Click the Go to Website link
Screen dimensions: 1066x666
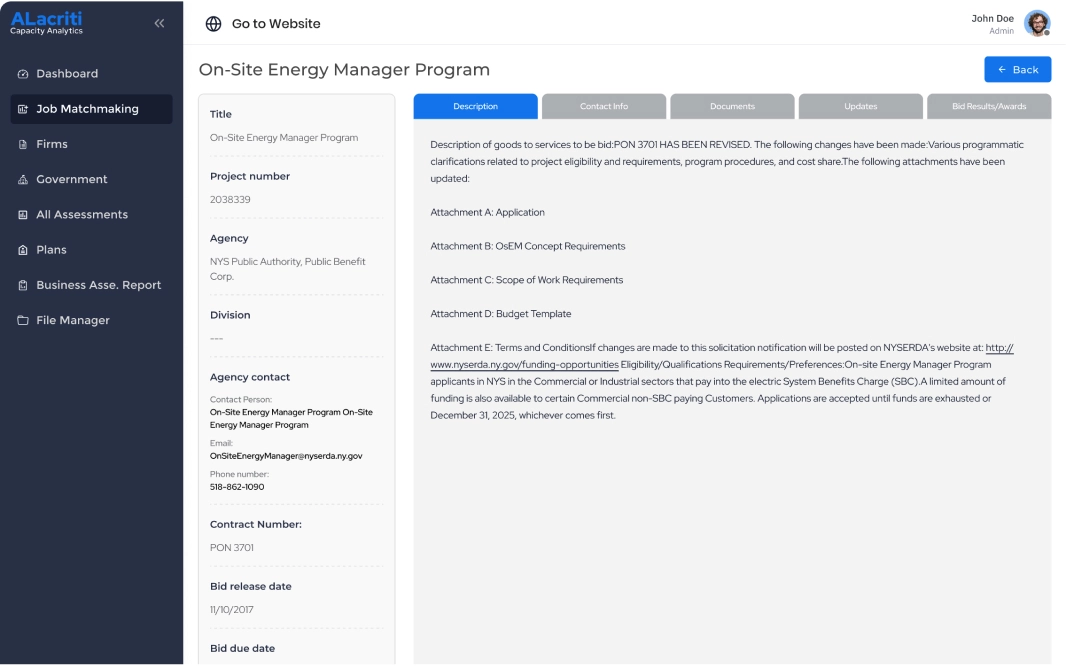pos(276,24)
